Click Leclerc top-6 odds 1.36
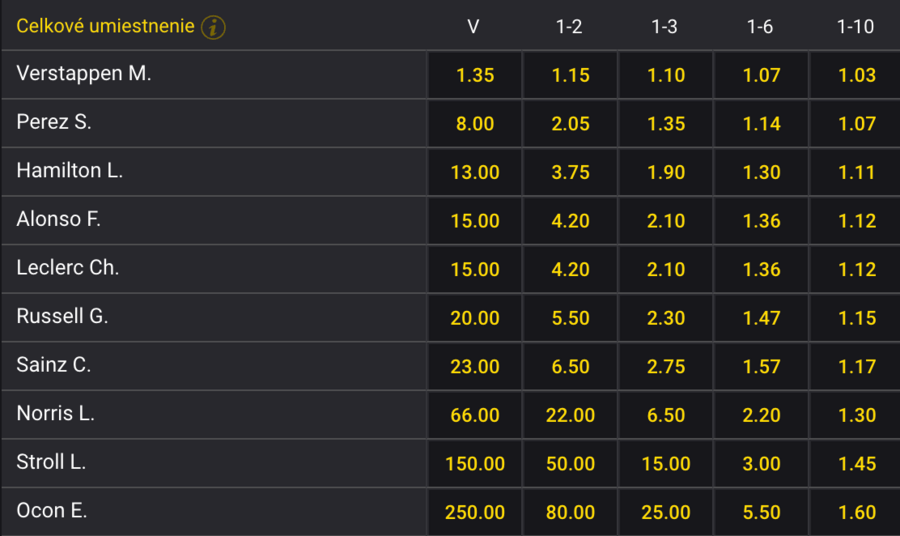900x536 pixels. coord(761,269)
